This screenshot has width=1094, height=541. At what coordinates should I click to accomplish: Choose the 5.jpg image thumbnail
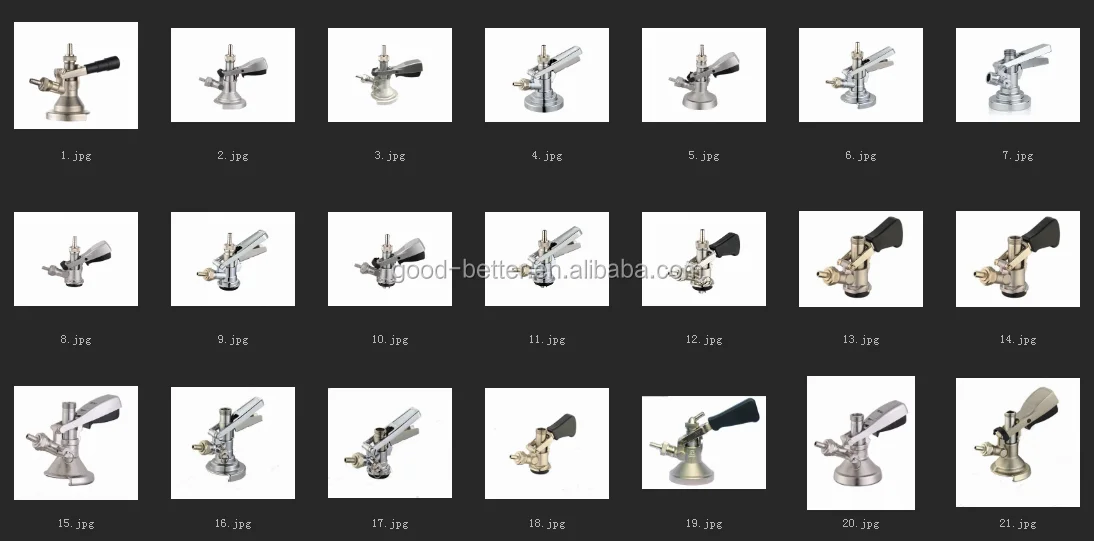(704, 75)
